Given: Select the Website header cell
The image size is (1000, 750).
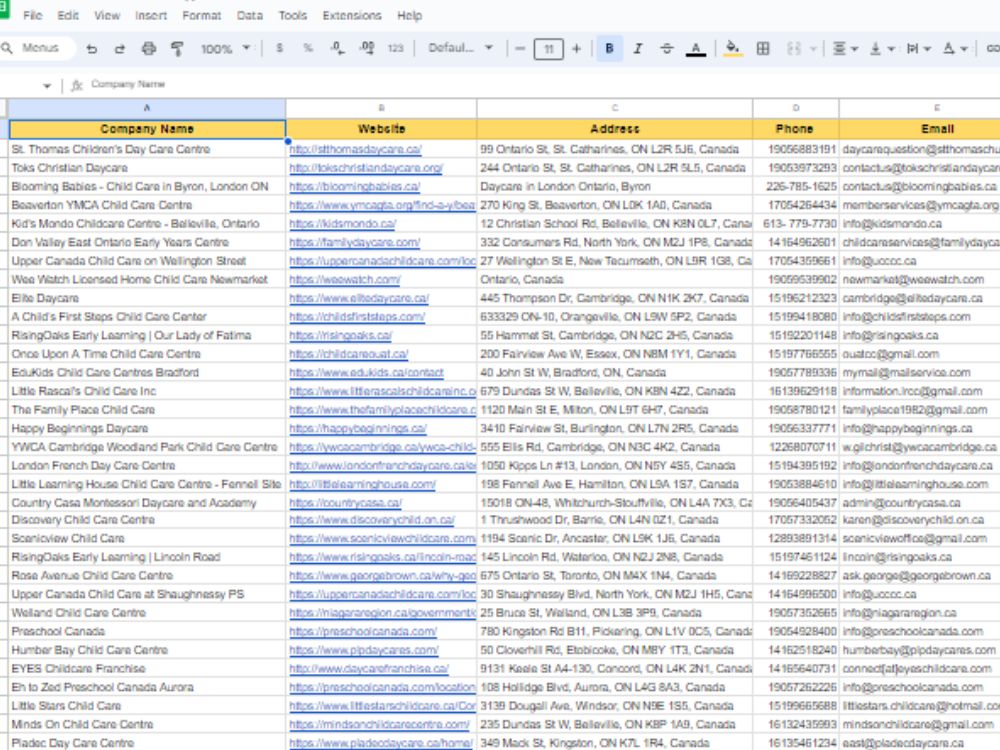Looking at the screenshot, I should click(x=381, y=129).
